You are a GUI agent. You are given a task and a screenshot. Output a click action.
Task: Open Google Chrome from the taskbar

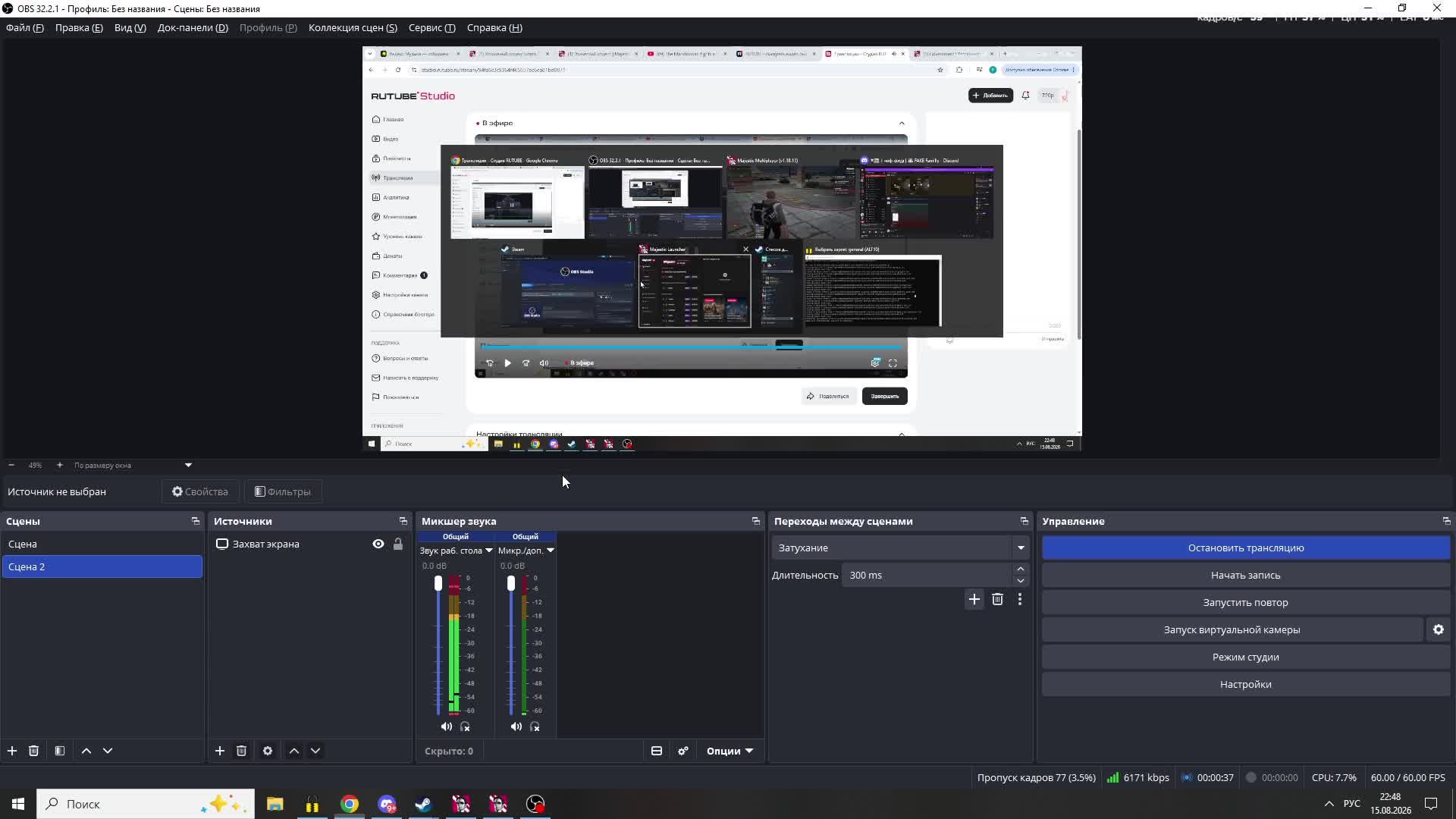click(350, 804)
